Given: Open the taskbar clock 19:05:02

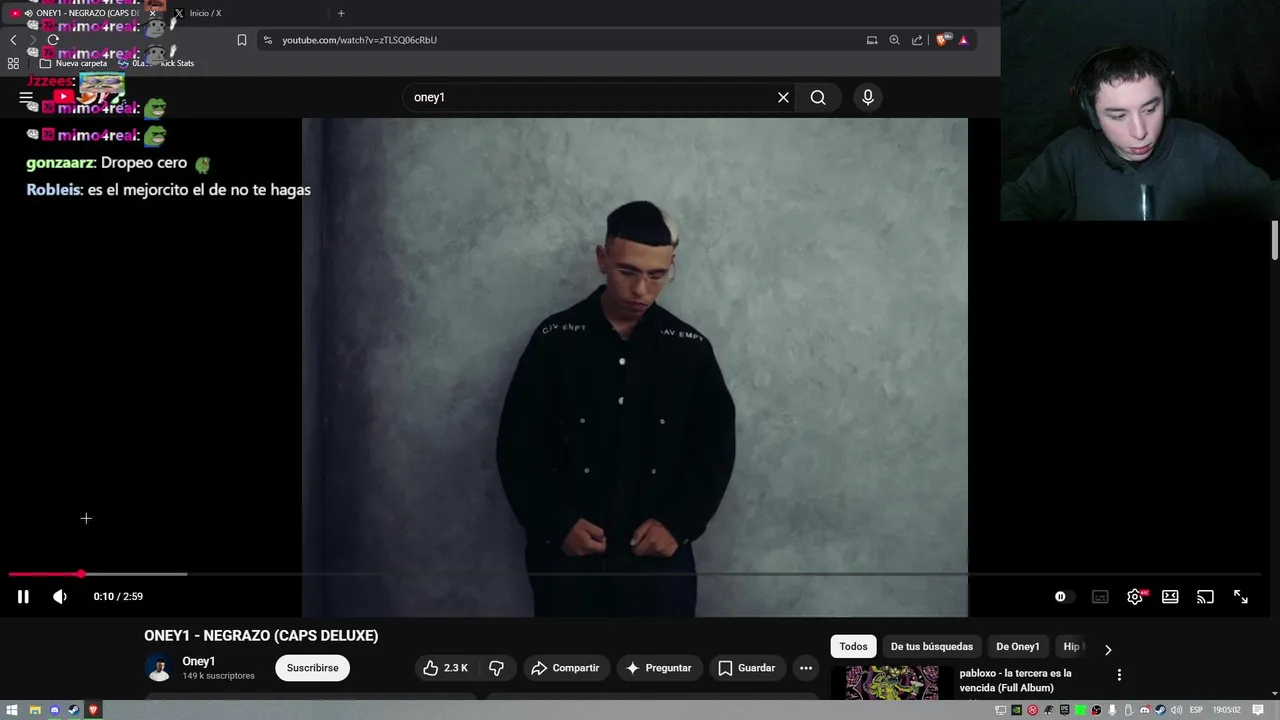Looking at the screenshot, I should [x=1226, y=710].
